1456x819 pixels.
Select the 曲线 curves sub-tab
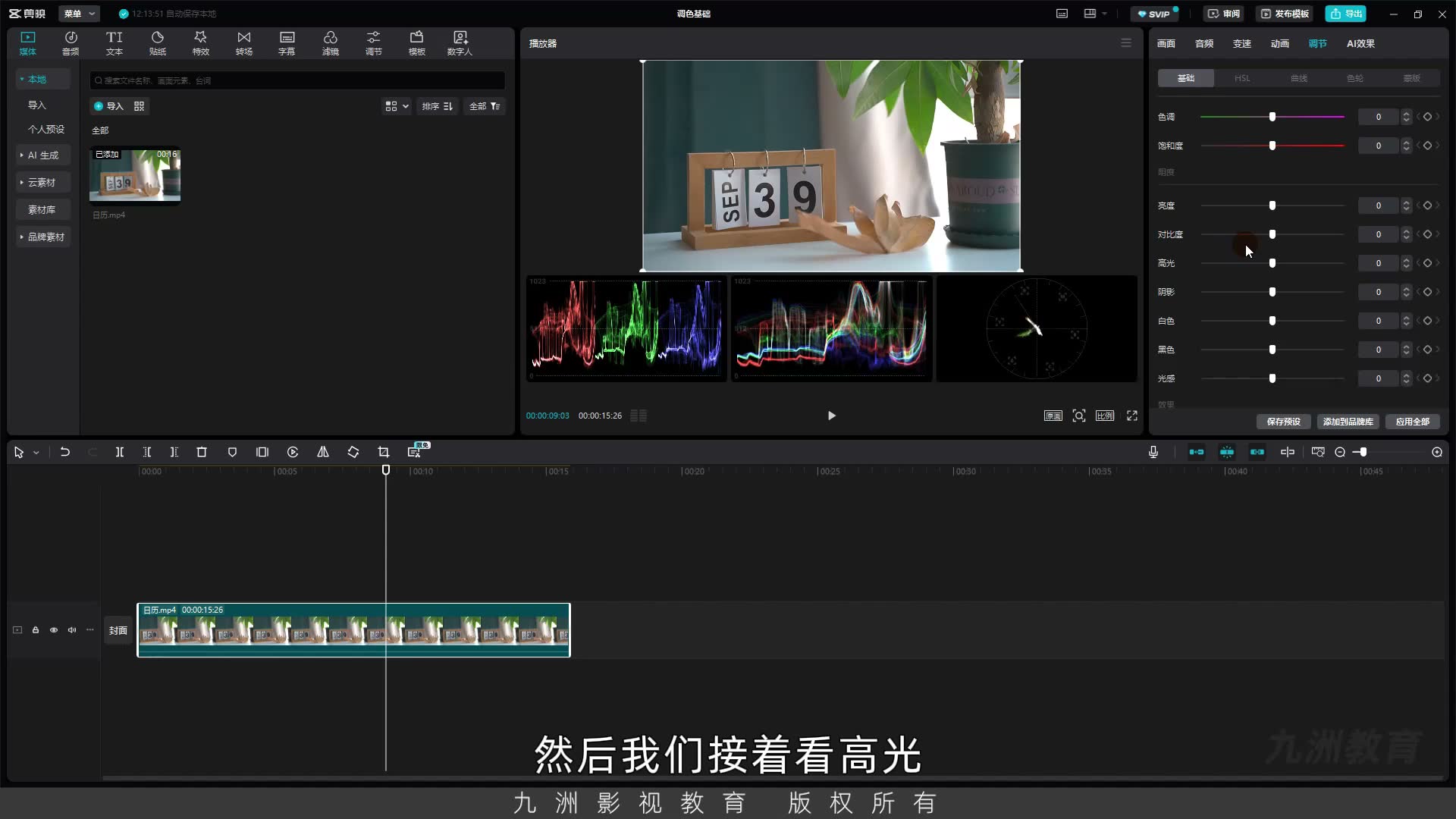click(1299, 78)
